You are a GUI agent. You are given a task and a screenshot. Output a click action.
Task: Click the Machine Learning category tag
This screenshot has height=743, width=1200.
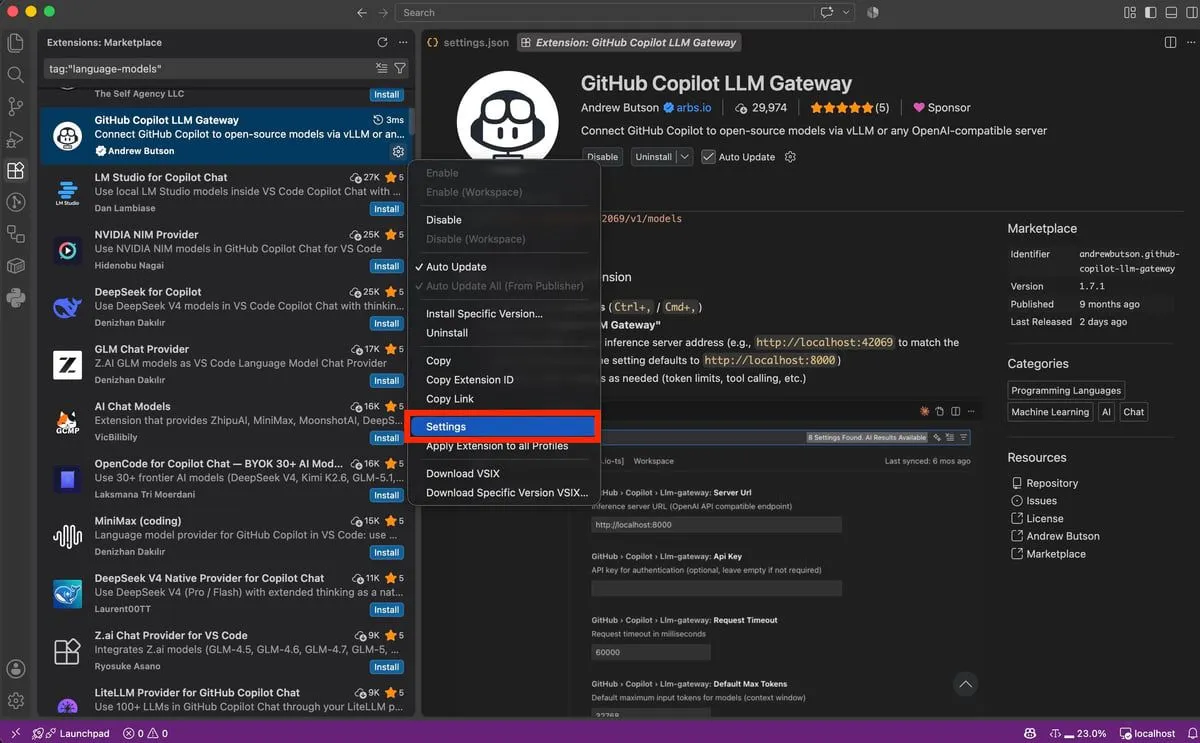[1050, 412]
